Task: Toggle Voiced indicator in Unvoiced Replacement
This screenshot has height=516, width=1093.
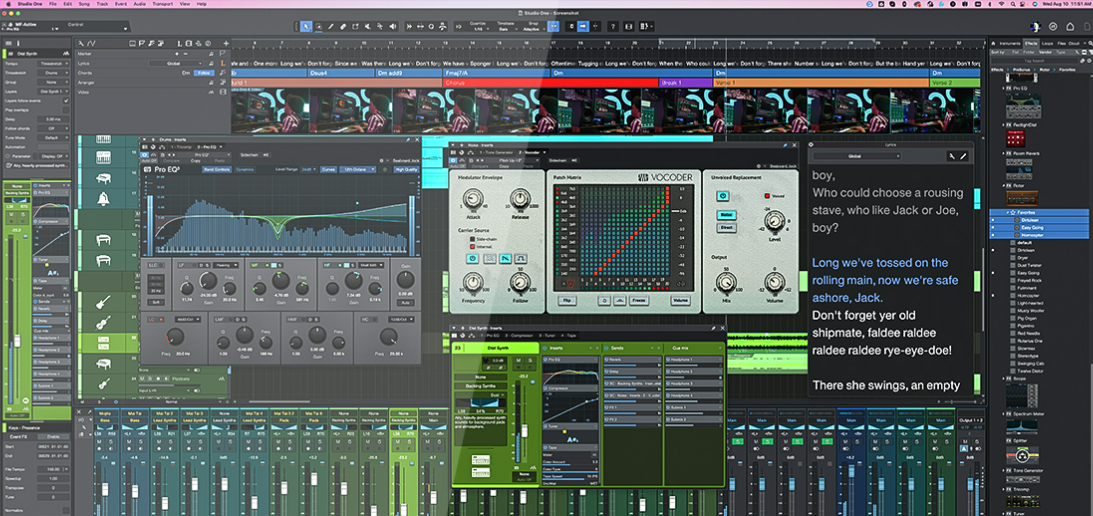Action: pos(767,196)
